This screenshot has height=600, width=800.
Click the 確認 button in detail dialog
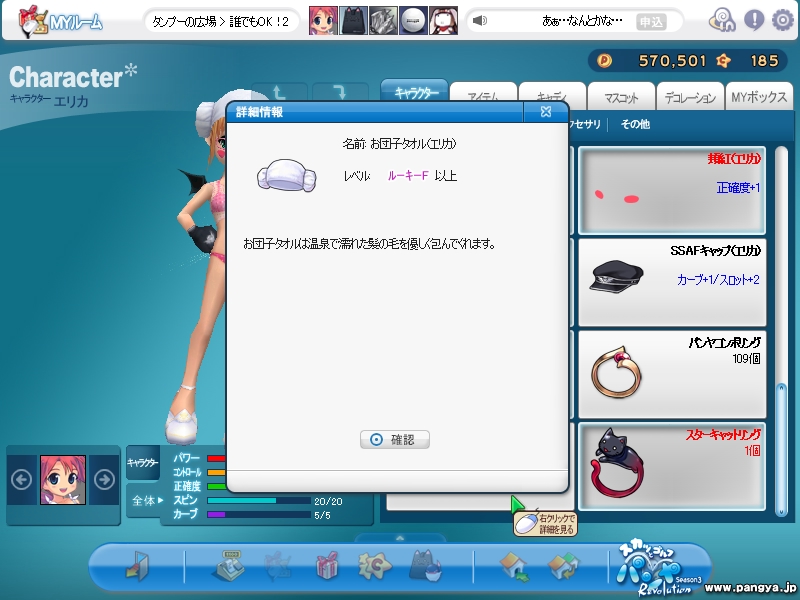tap(395, 439)
